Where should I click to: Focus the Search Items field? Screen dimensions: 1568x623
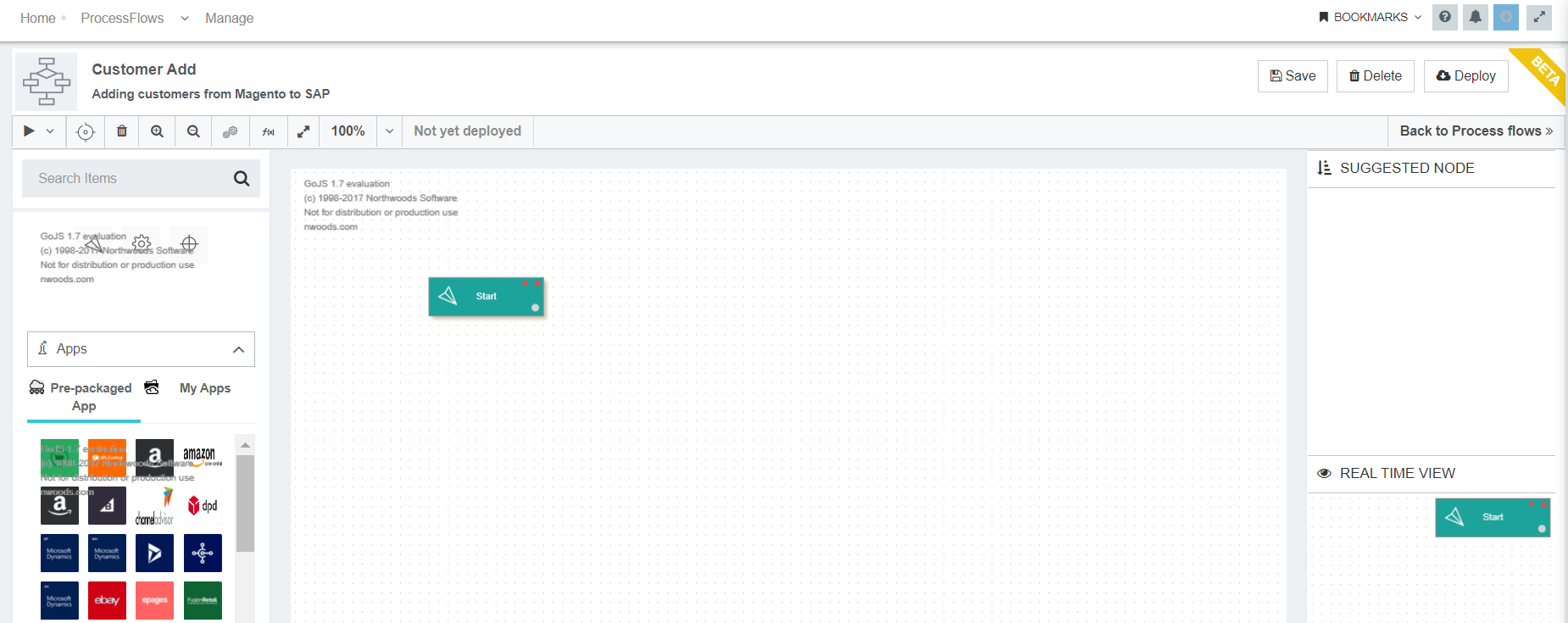coord(141,179)
